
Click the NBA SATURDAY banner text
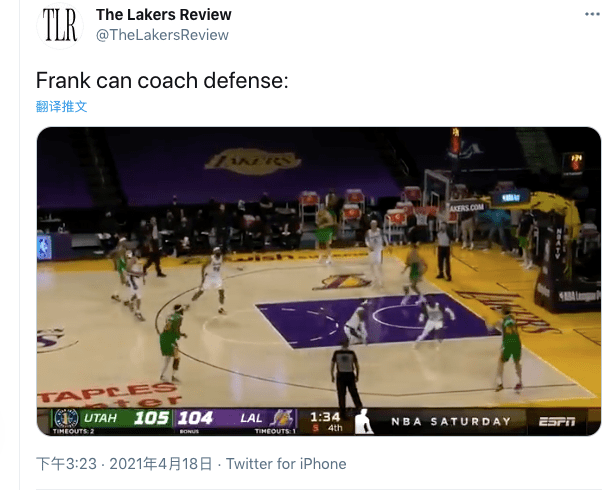[x=451, y=421]
